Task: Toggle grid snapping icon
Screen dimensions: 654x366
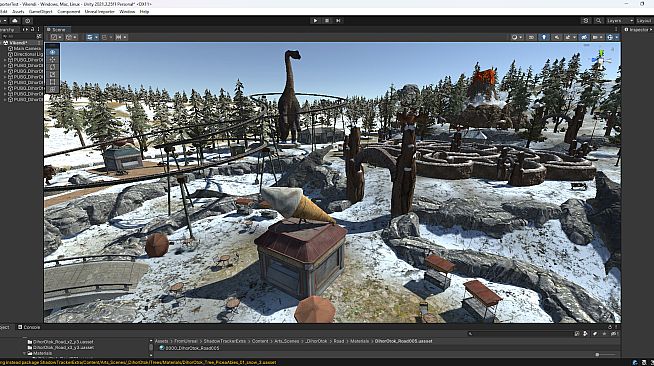Action: coord(106,37)
